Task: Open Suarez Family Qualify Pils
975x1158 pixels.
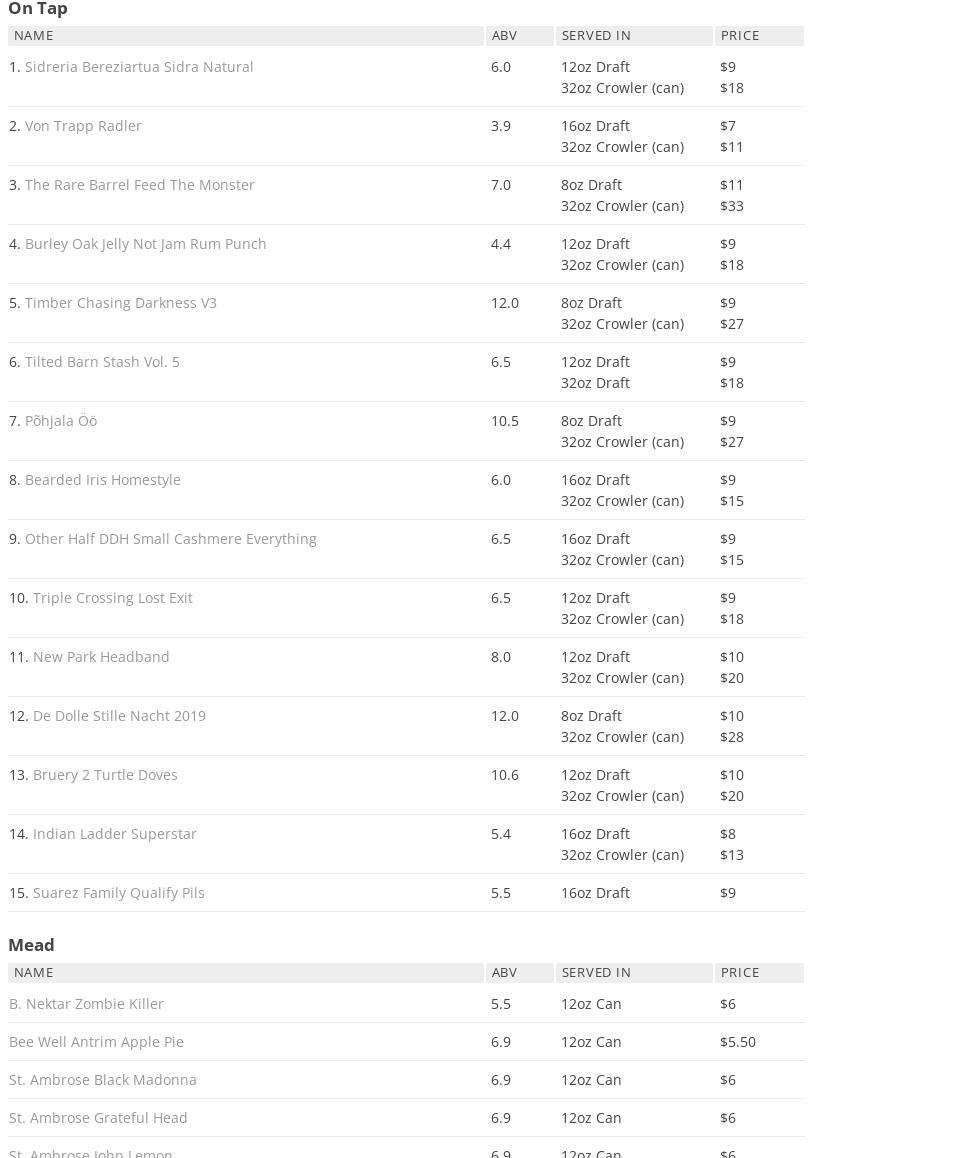Action: click(x=119, y=893)
